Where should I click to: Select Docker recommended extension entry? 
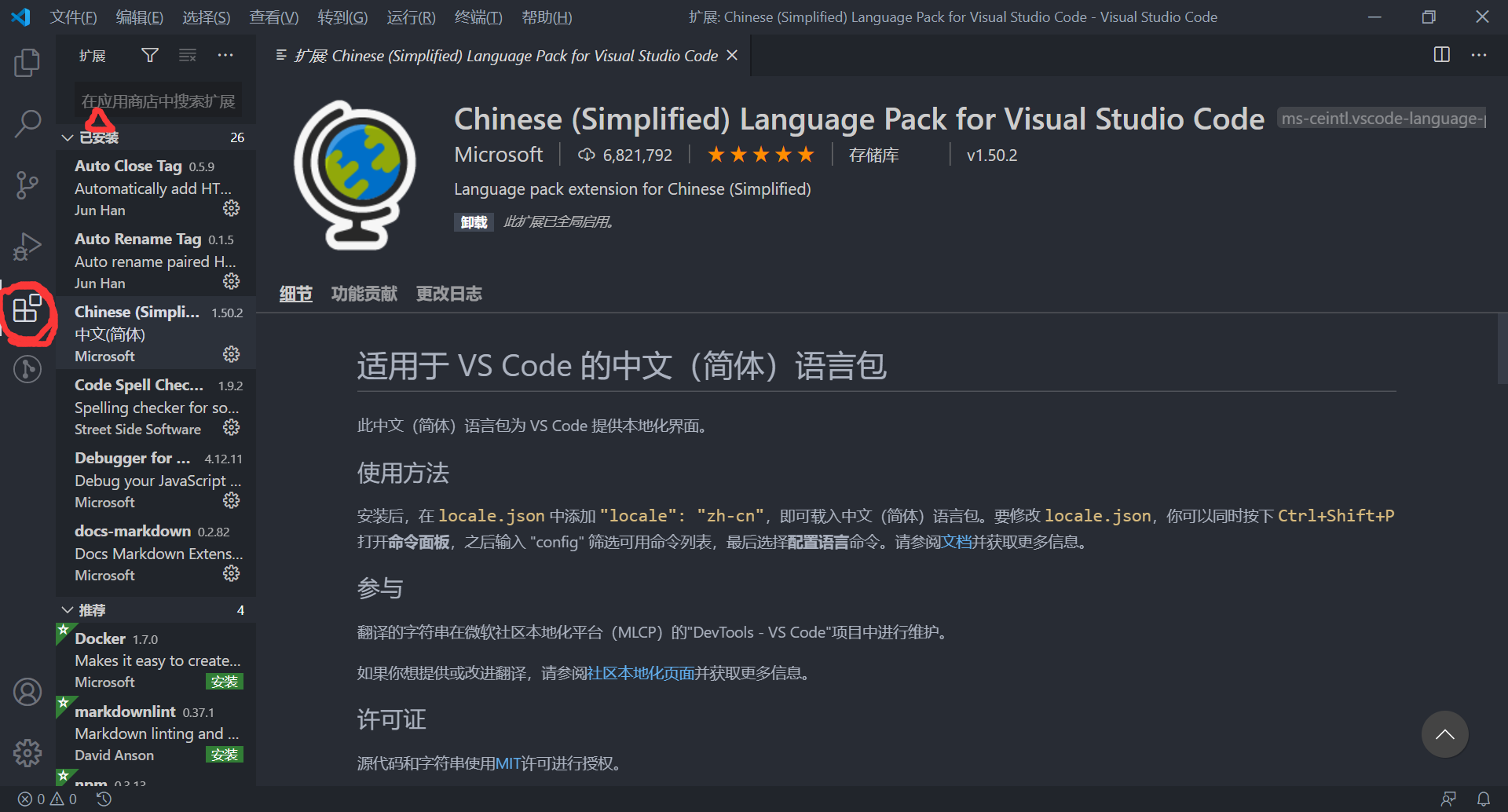coord(156,660)
